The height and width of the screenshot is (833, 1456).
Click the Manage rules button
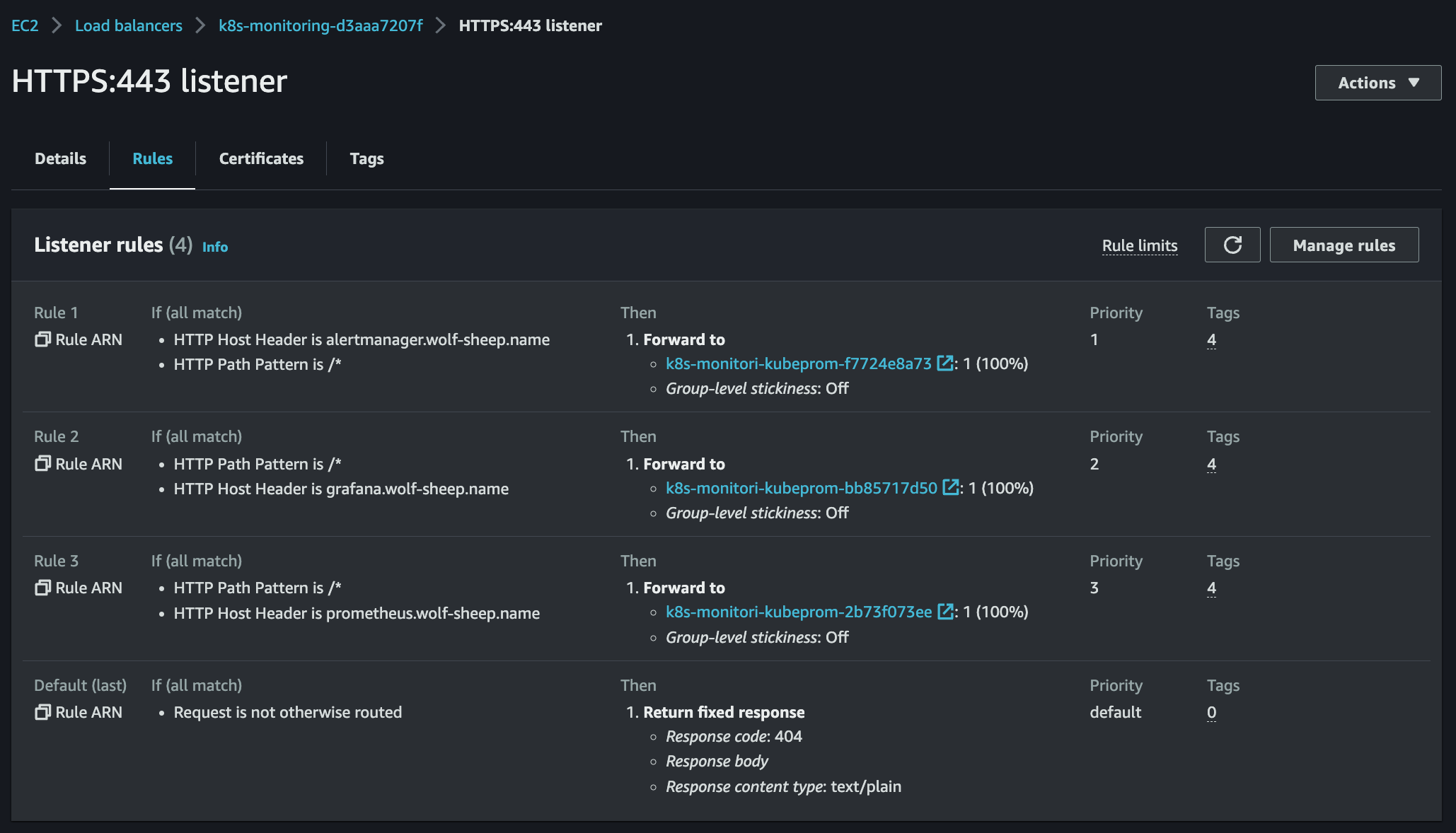click(1344, 245)
